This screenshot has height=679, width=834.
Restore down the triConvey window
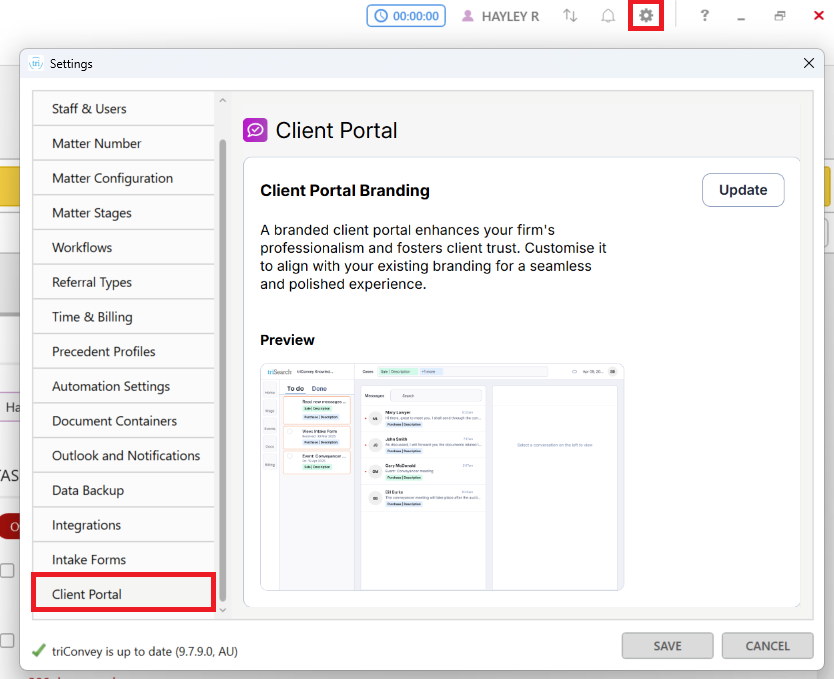tap(780, 16)
